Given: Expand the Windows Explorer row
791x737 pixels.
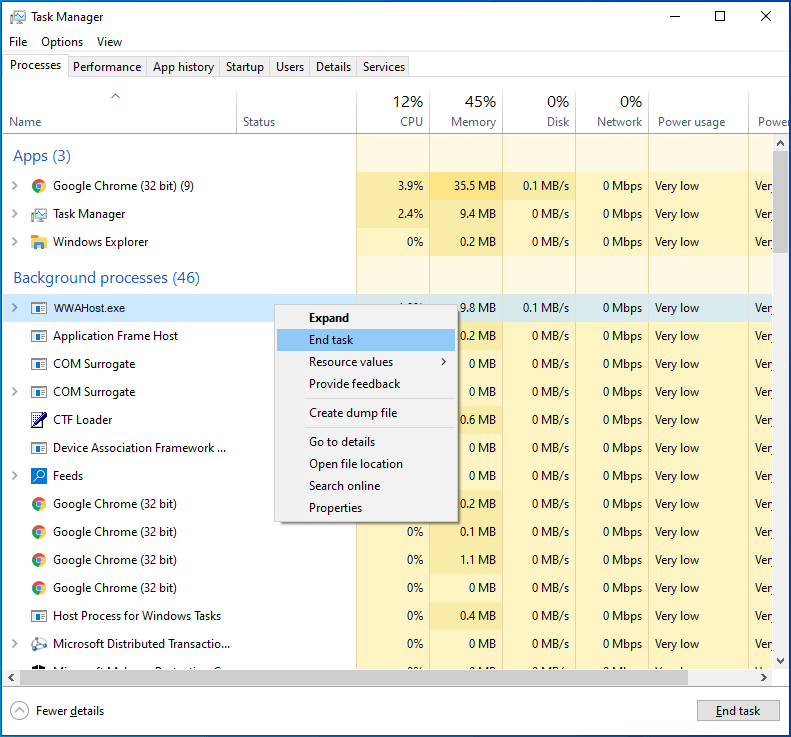Looking at the screenshot, I should coord(15,242).
